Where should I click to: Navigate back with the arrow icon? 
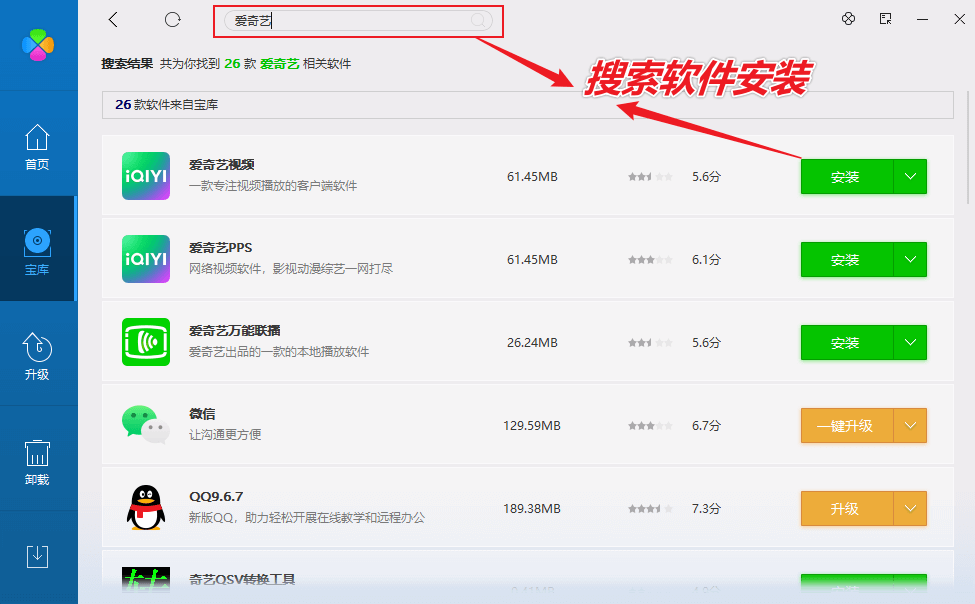tap(113, 19)
